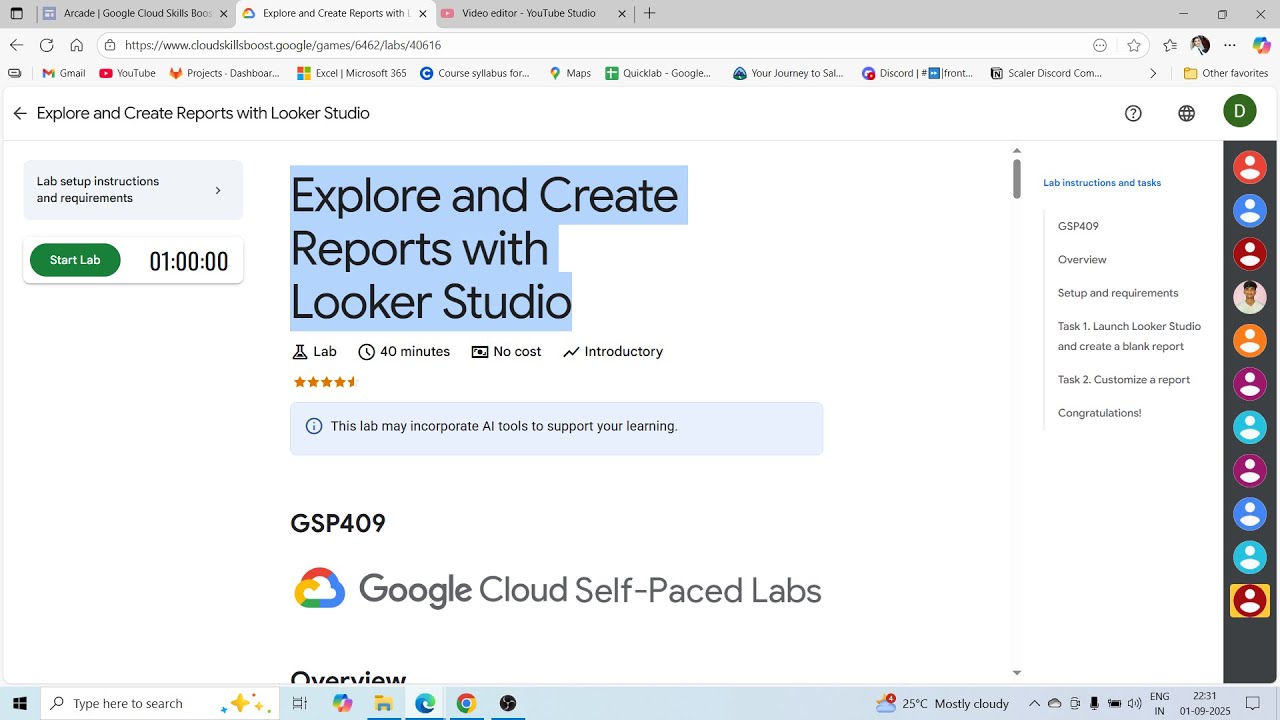Open the tab actions menu icon
The height and width of the screenshot is (720, 1280).
click(x=16, y=14)
